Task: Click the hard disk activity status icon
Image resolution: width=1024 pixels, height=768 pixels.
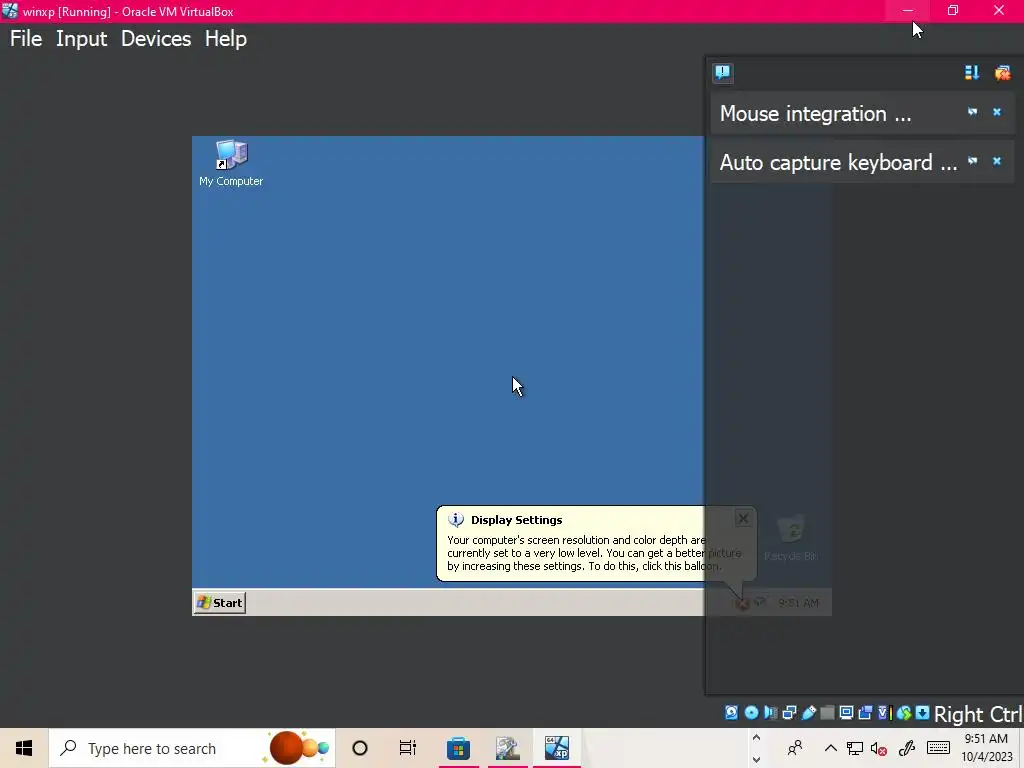Action: [731, 712]
